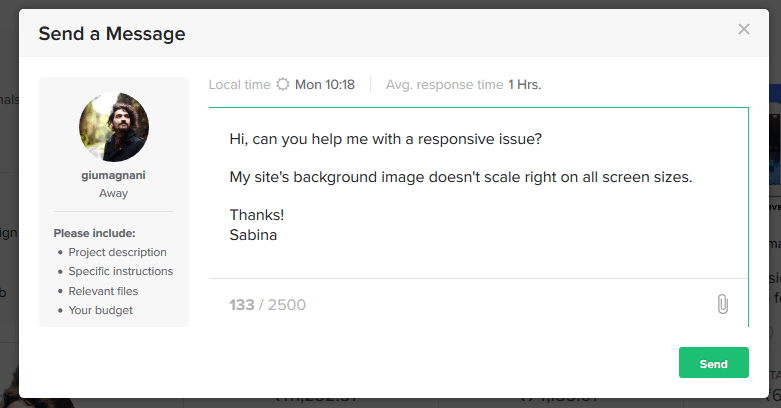The image size is (781, 408).
Task: Click the 1 Hrs. response time value
Action: [x=524, y=85]
